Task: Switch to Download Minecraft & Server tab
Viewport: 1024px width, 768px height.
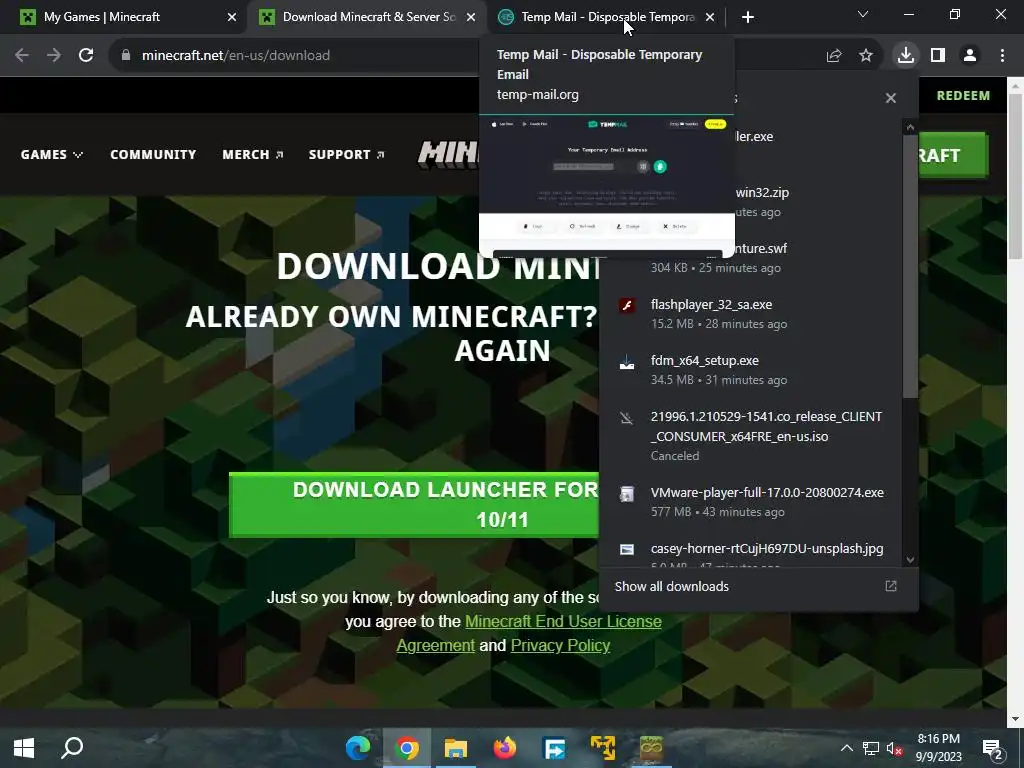Action: coord(366,17)
